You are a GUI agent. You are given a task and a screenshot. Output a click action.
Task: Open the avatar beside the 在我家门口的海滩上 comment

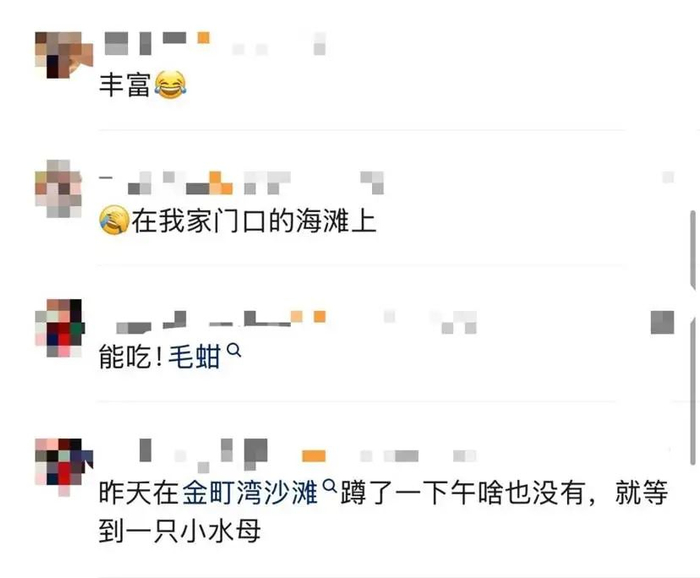pyautogui.click(x=58, y=189)
